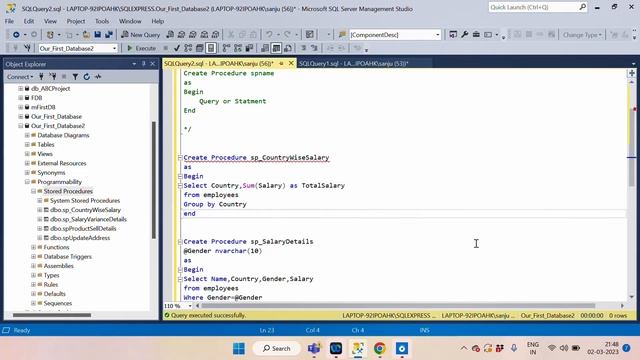Click inside the Quick Launch input field
640x360 pixels.
tap(533, 7)
